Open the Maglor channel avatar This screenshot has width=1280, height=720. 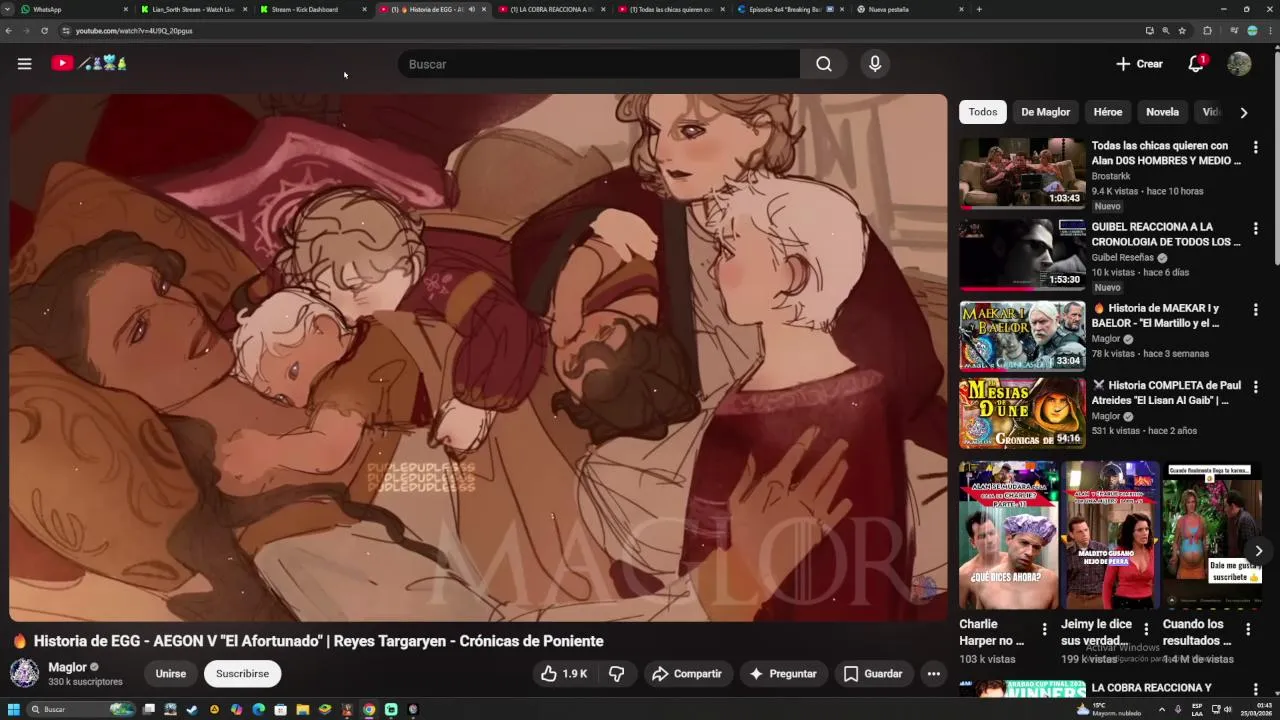(x=25, y=673)
